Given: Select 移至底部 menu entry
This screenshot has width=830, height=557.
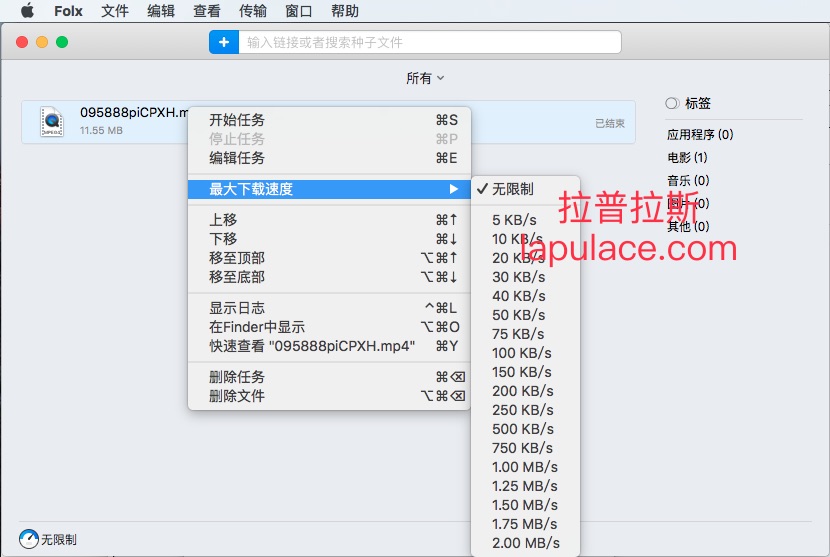Looking at the screenshot, I should [329, 277].
